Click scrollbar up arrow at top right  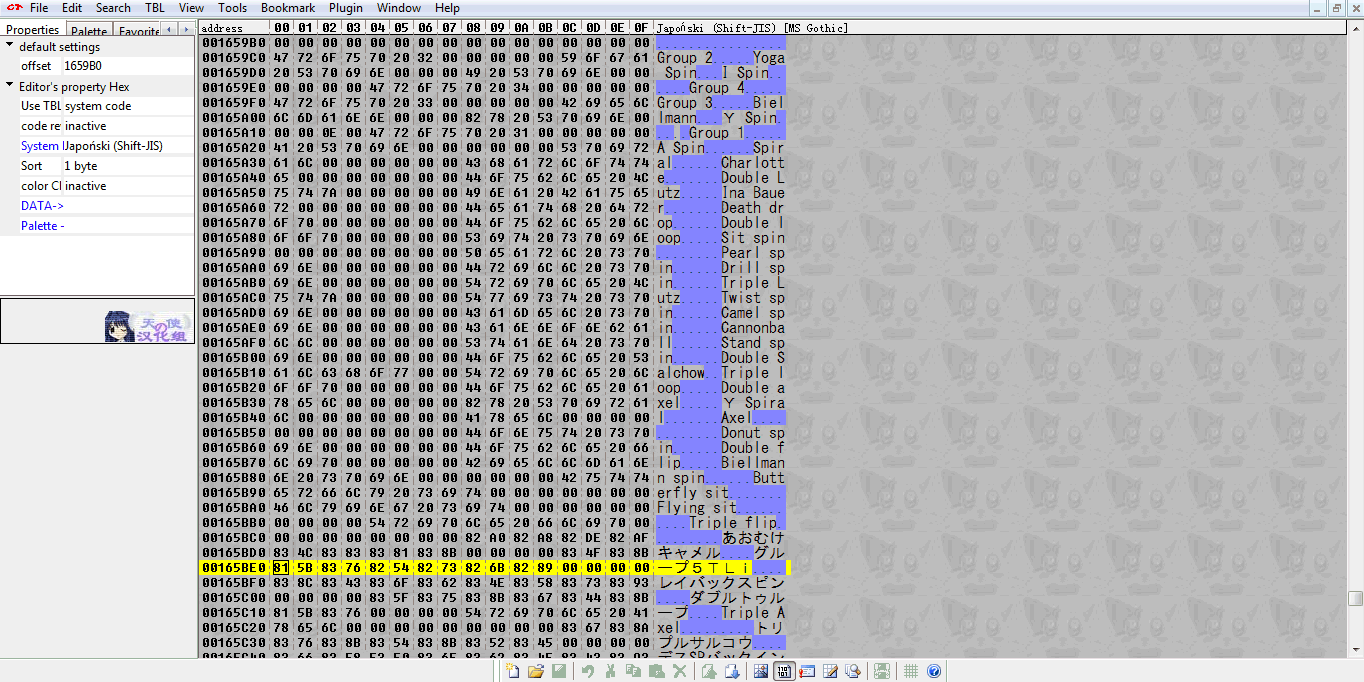coord(1355,28)
